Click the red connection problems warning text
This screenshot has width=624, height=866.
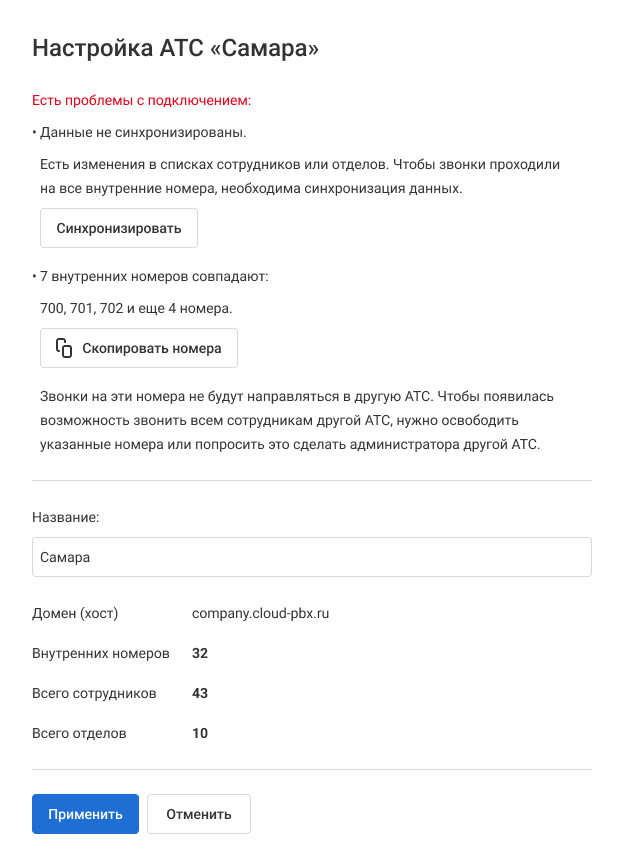coord(141,100)
